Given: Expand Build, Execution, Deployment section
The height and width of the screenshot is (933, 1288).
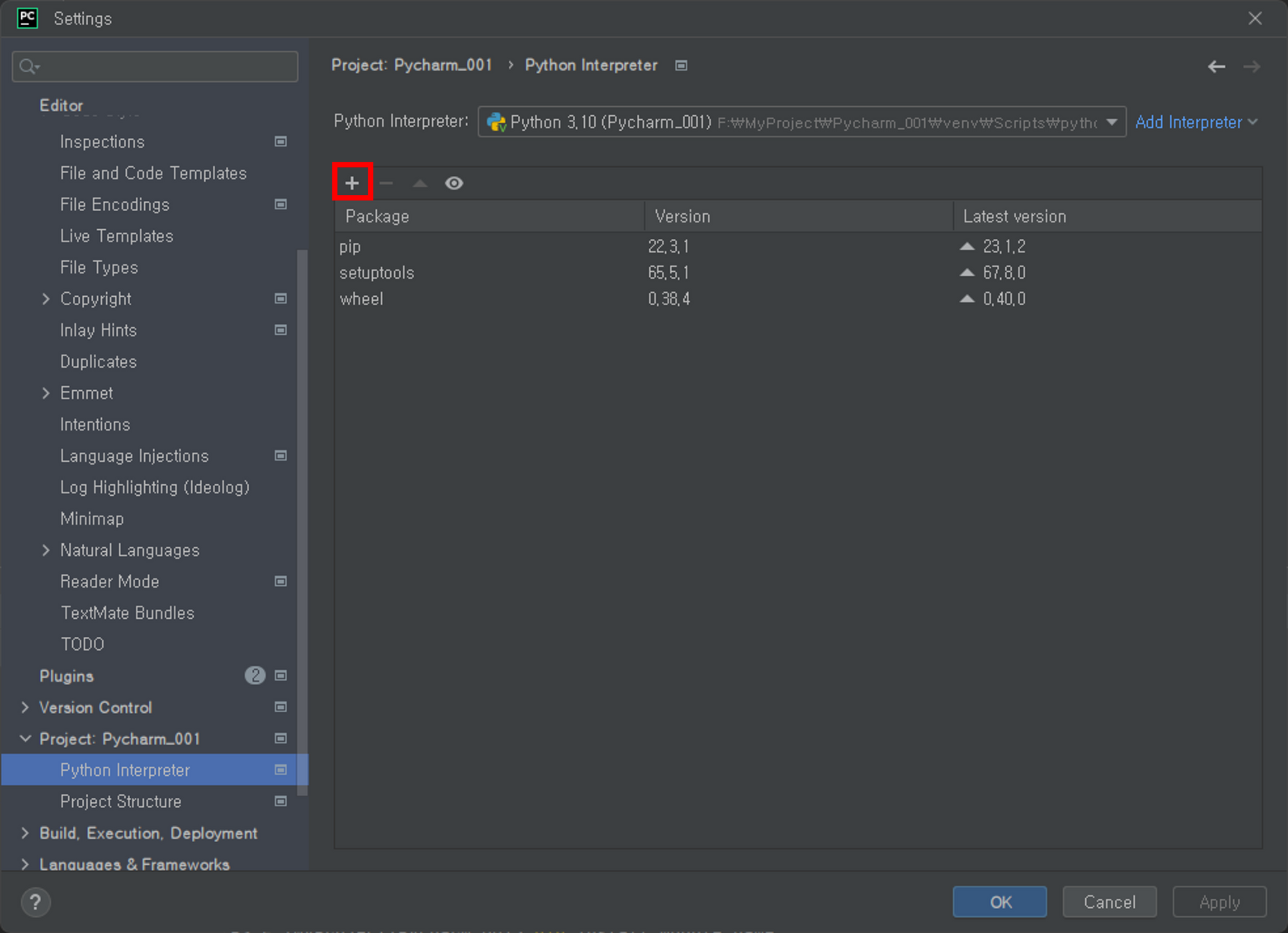Looking at the screenshot, I should click(x=25, y=833).
